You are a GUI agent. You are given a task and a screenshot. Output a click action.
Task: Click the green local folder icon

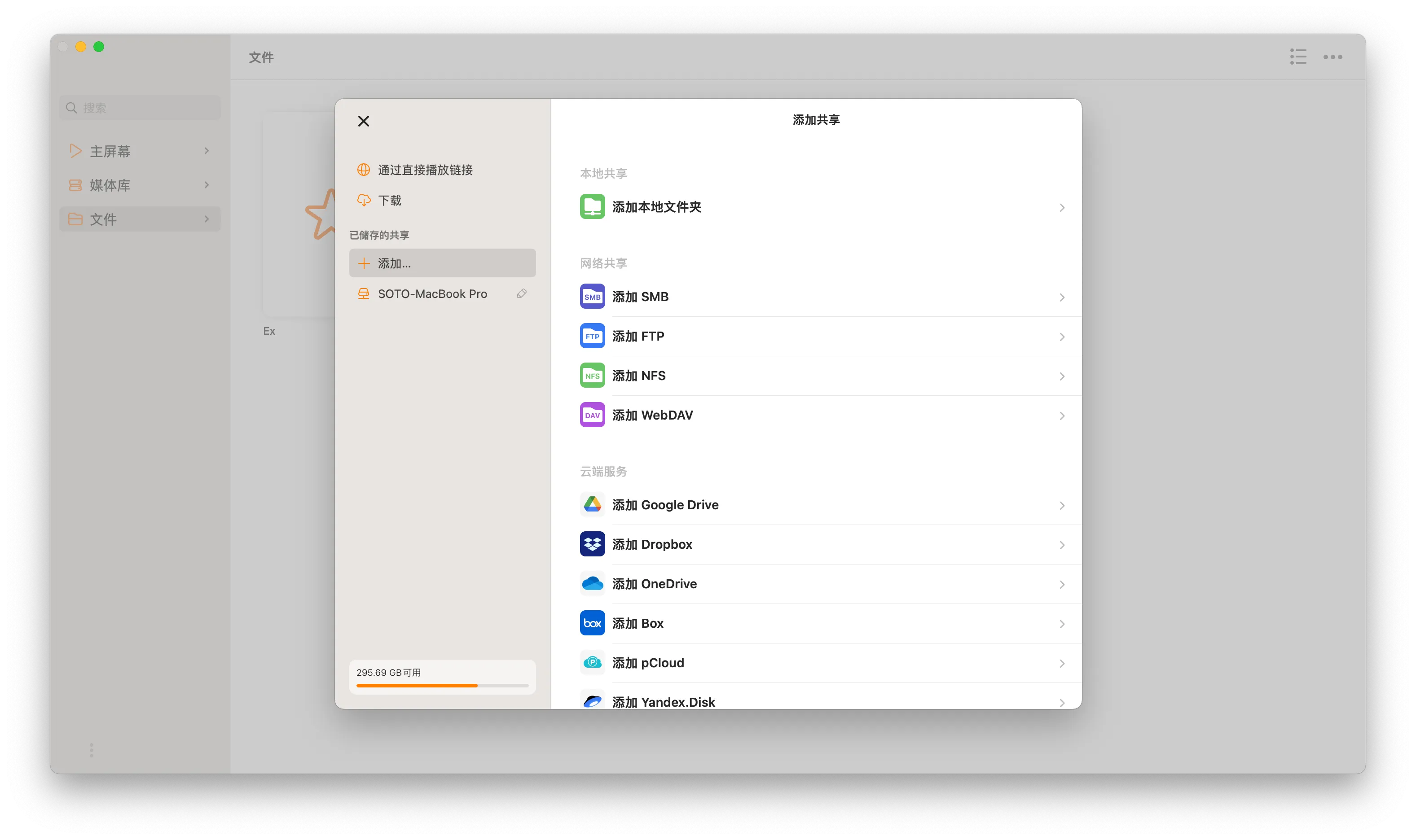point(592,206)
